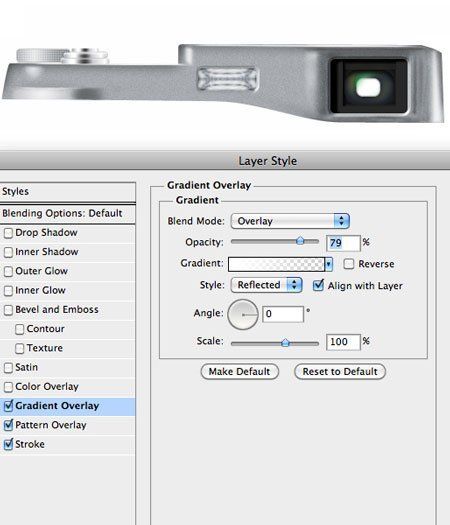The height and width of the screenshot is (525, 450).
Task: Enable the Satin checkbox
Action: [x=8, y=368]
